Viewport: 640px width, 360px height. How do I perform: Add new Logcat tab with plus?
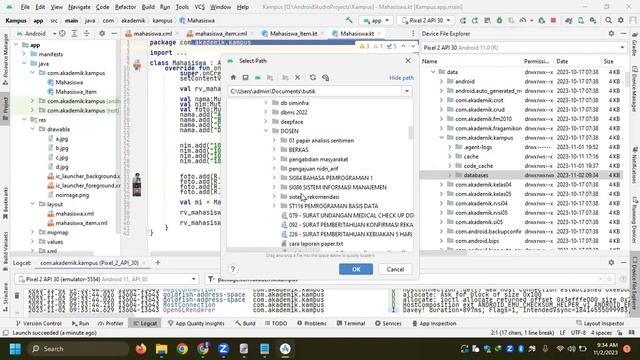pyautogui.click(x=158, y=263)
